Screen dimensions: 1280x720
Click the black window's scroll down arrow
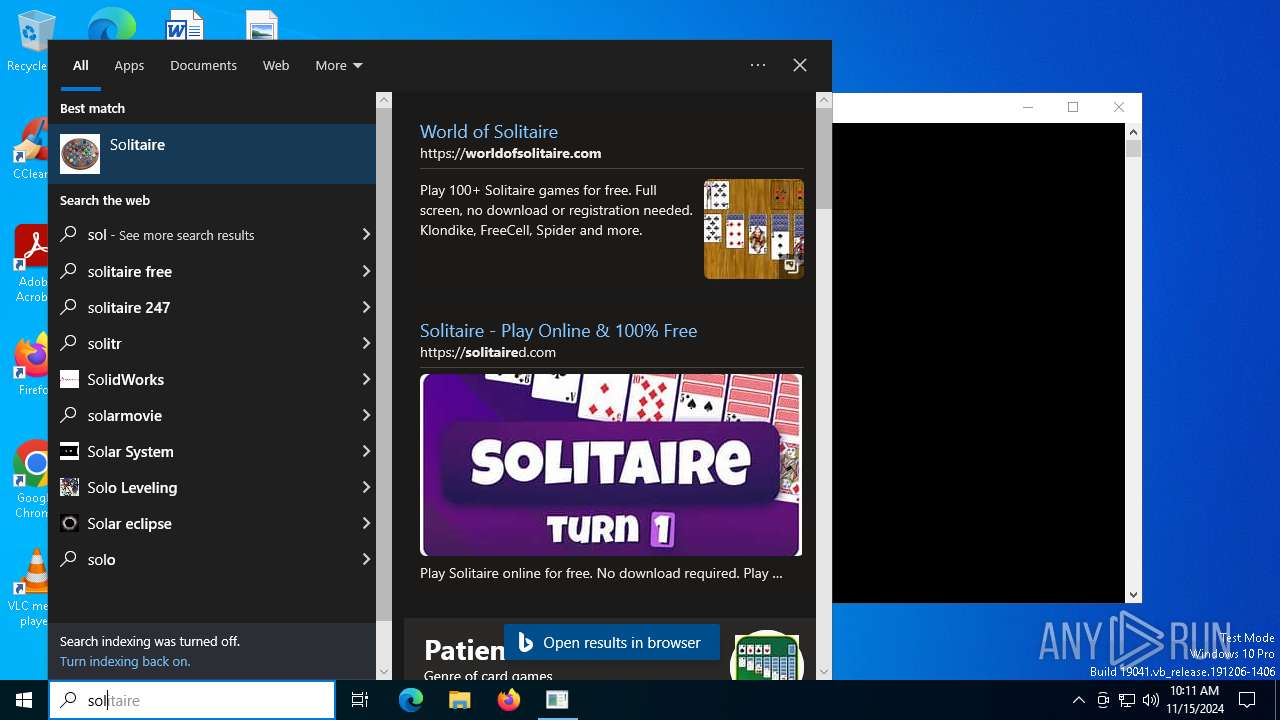point(1133,594)
